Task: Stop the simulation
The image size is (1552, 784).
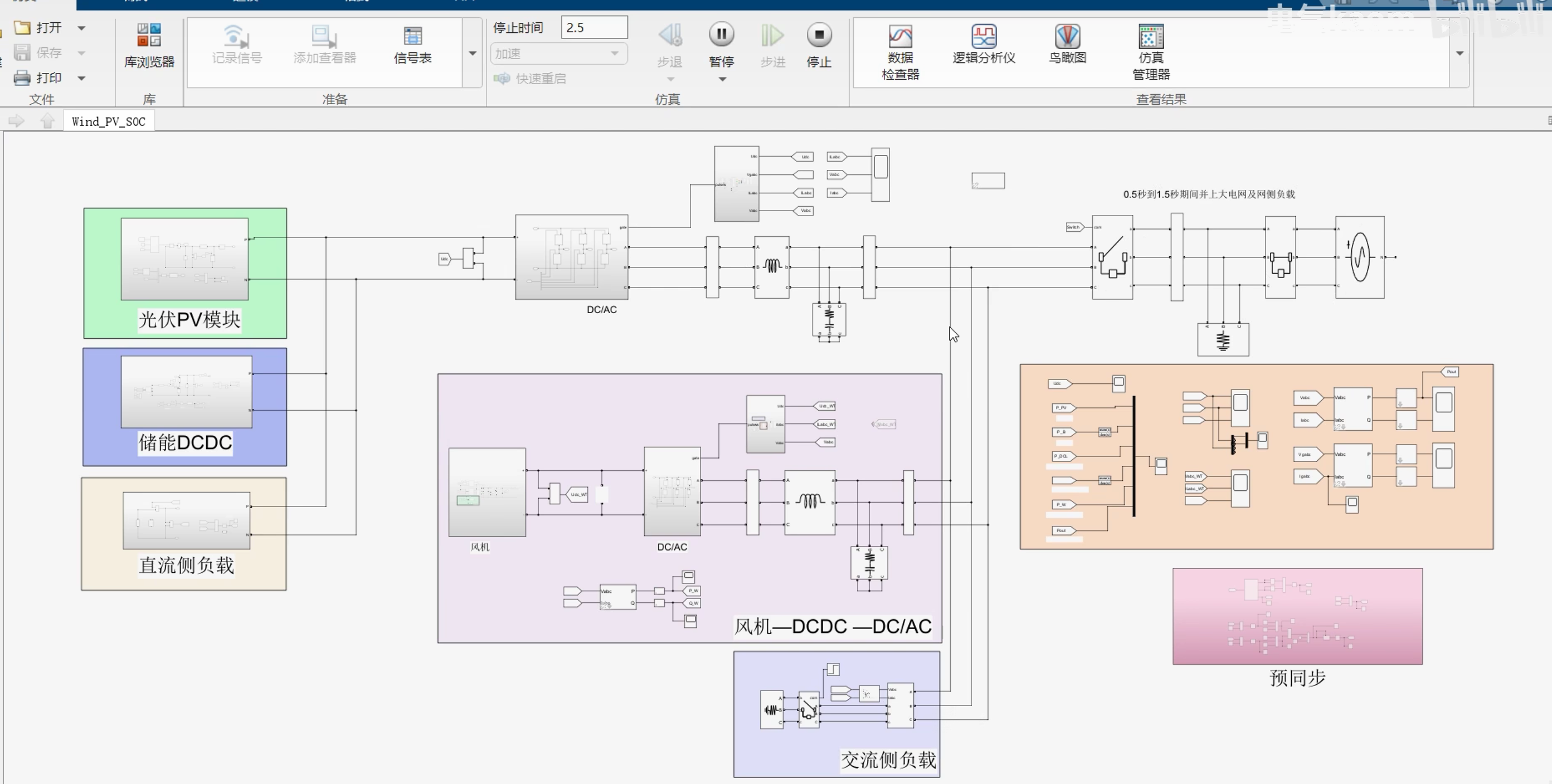Action: click(819, 35)
